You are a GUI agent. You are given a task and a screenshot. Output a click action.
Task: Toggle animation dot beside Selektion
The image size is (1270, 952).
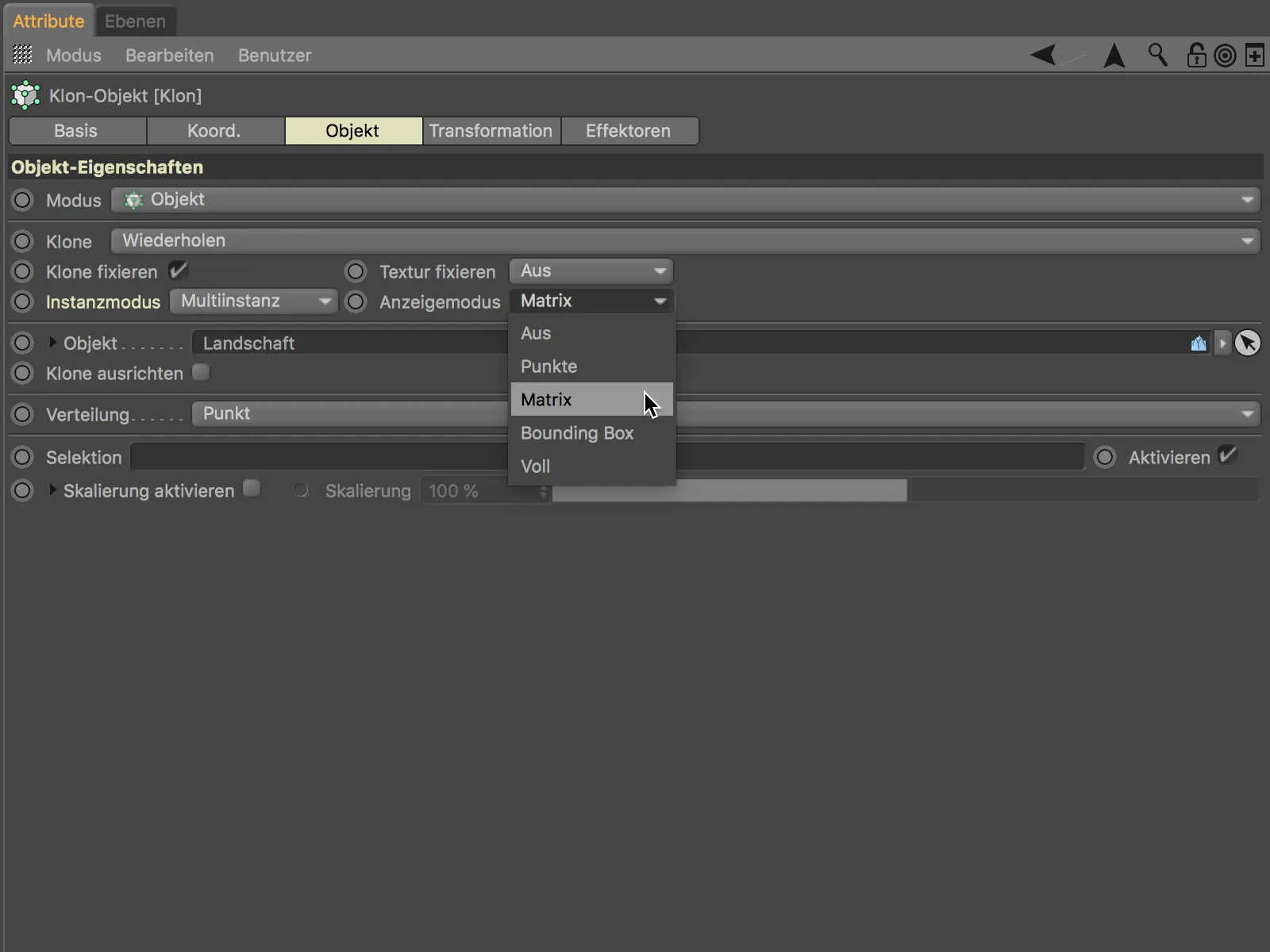[22, 457]
